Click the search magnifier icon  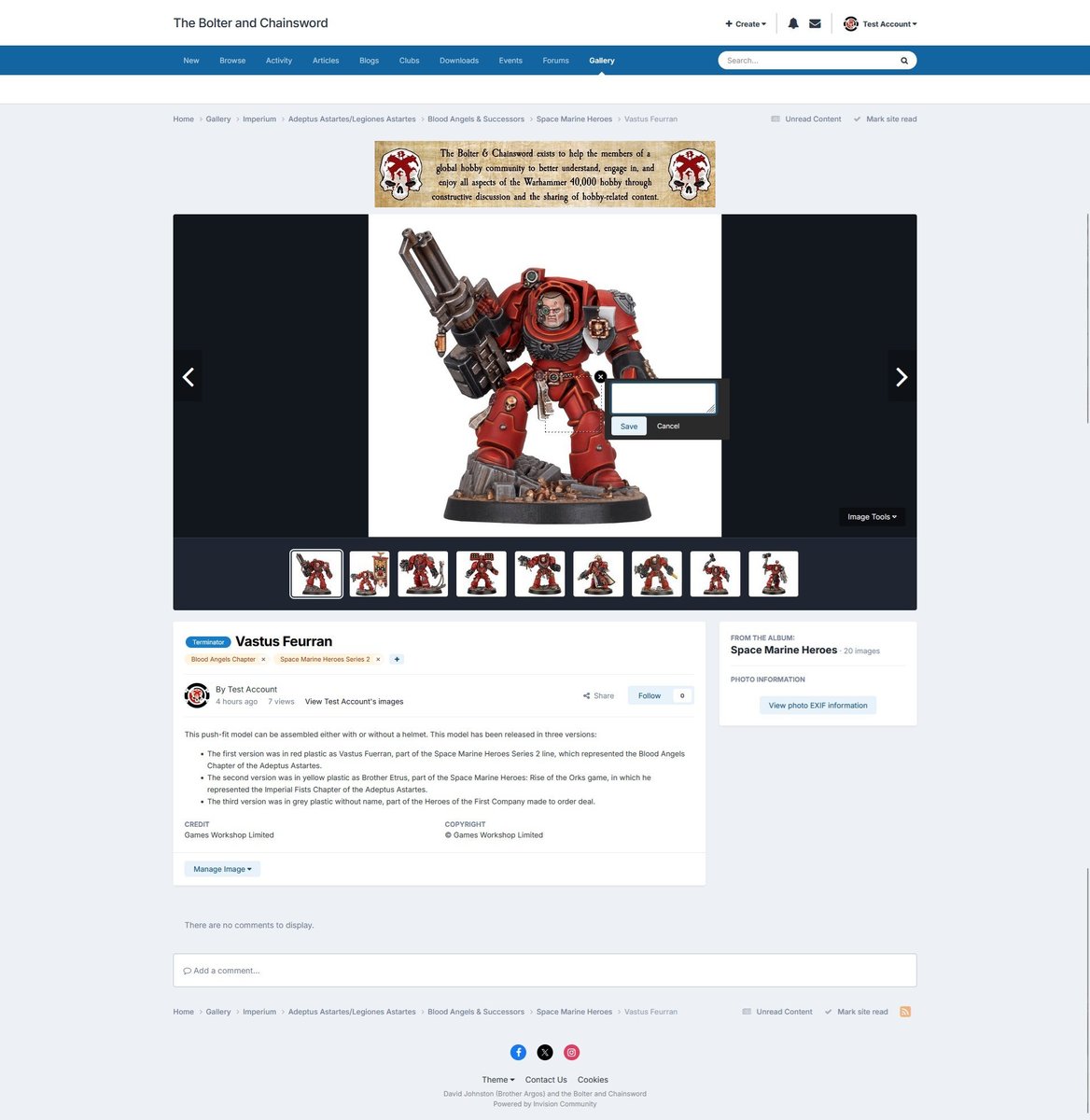pos(903,61)
